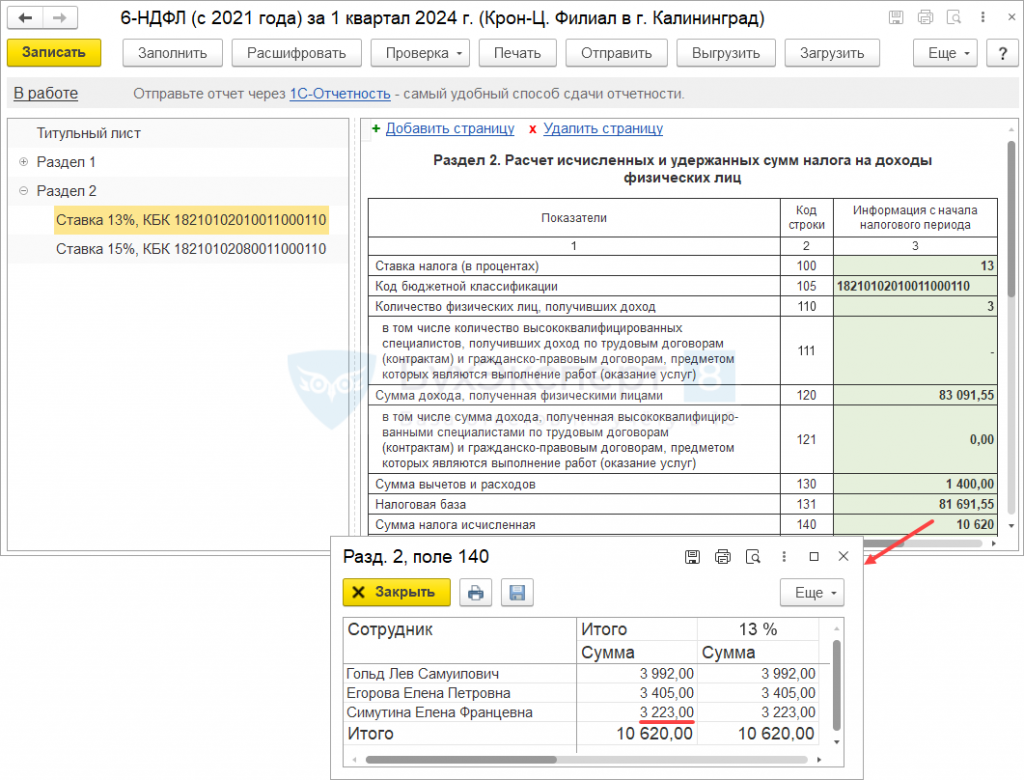1024x780 pixels.
Task: Click the back navigation arrow
Action: tap(25, 18)
